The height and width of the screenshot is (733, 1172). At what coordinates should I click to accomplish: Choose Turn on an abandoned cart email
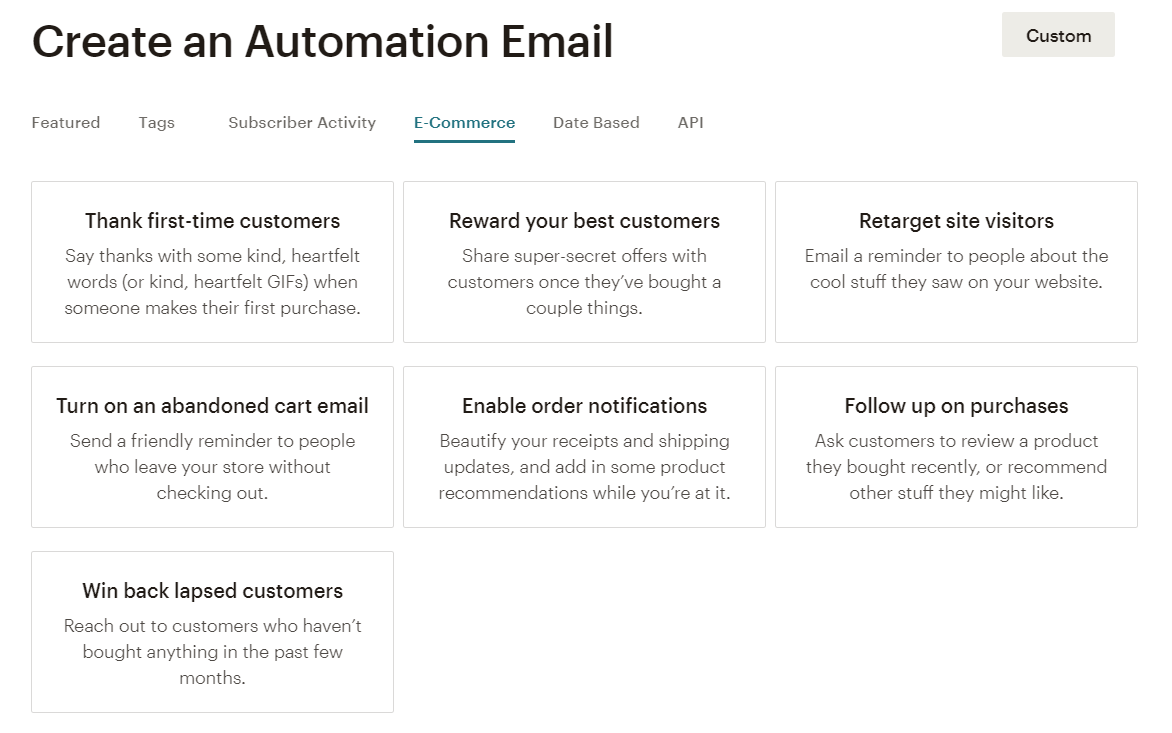click(212, 447)
